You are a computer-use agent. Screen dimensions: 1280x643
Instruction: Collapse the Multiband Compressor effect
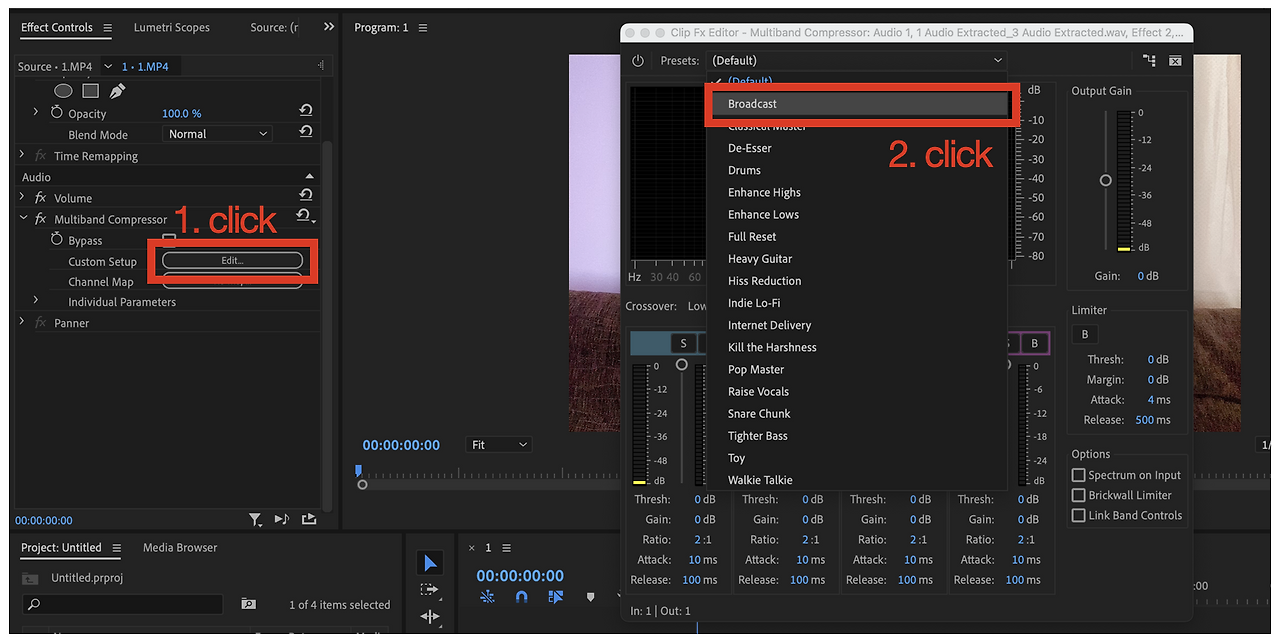coord(23,219)
